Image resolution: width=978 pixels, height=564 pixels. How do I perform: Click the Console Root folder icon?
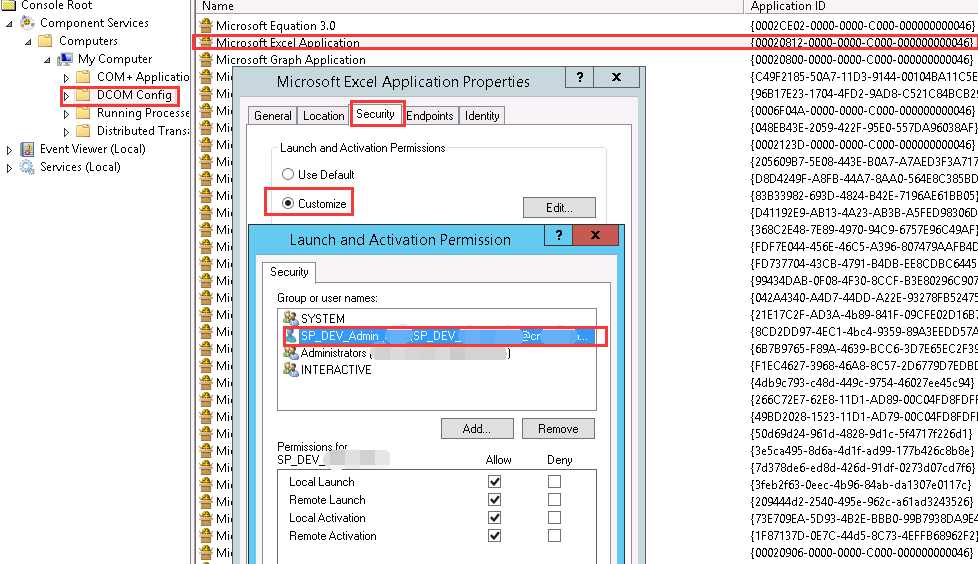click(8, 5)
